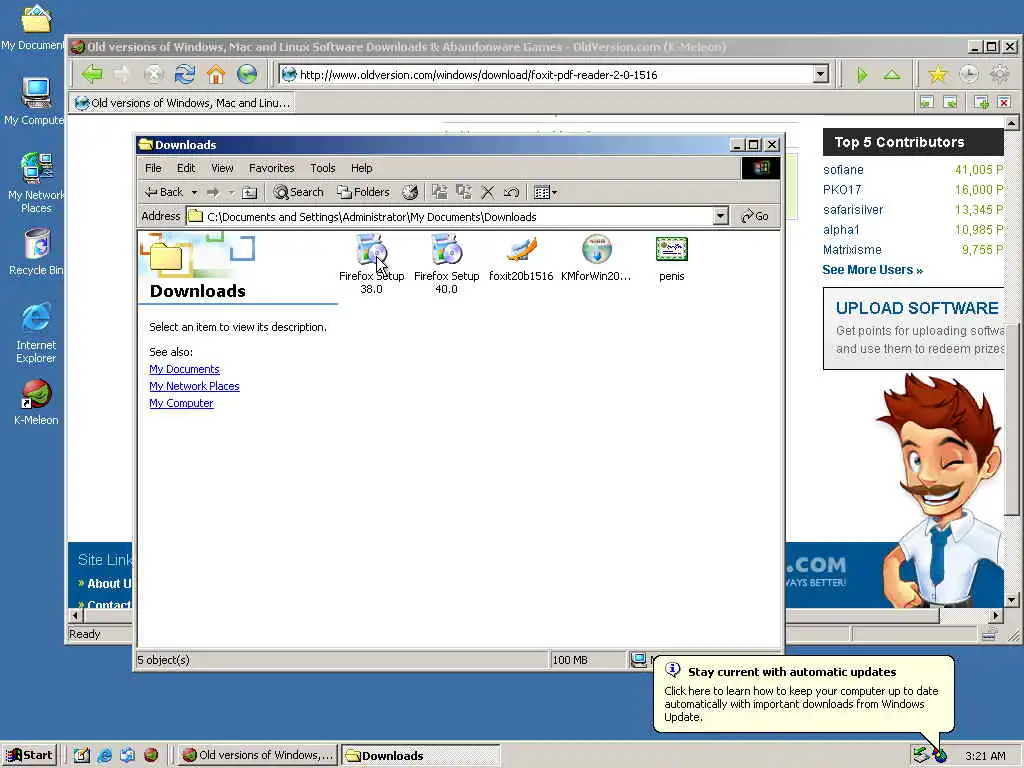Open K-Meleon history clock icon
The width and height of the screenshot is (1024, 768).
click(x=969, y=74)
